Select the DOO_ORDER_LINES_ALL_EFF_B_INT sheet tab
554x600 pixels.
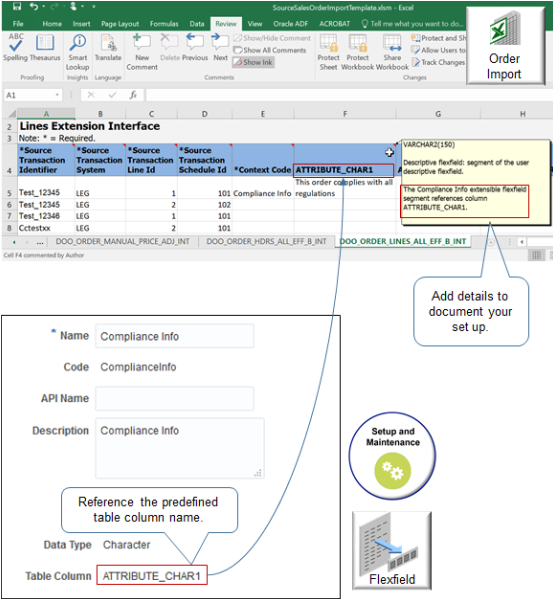[x=403, y=241]
